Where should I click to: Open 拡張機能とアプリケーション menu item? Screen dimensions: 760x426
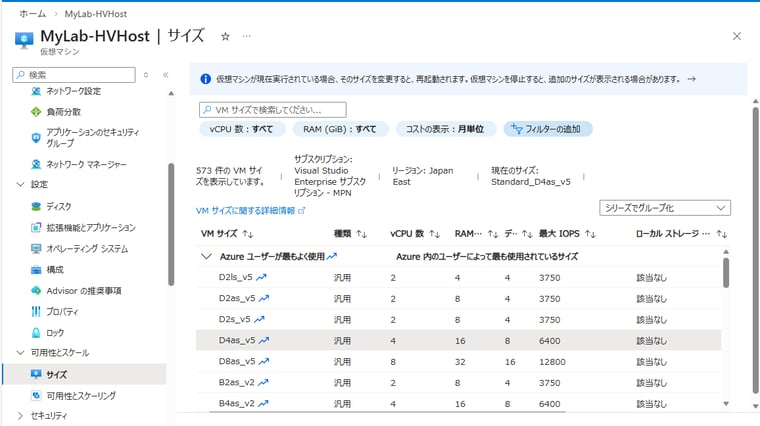[91, 227]
